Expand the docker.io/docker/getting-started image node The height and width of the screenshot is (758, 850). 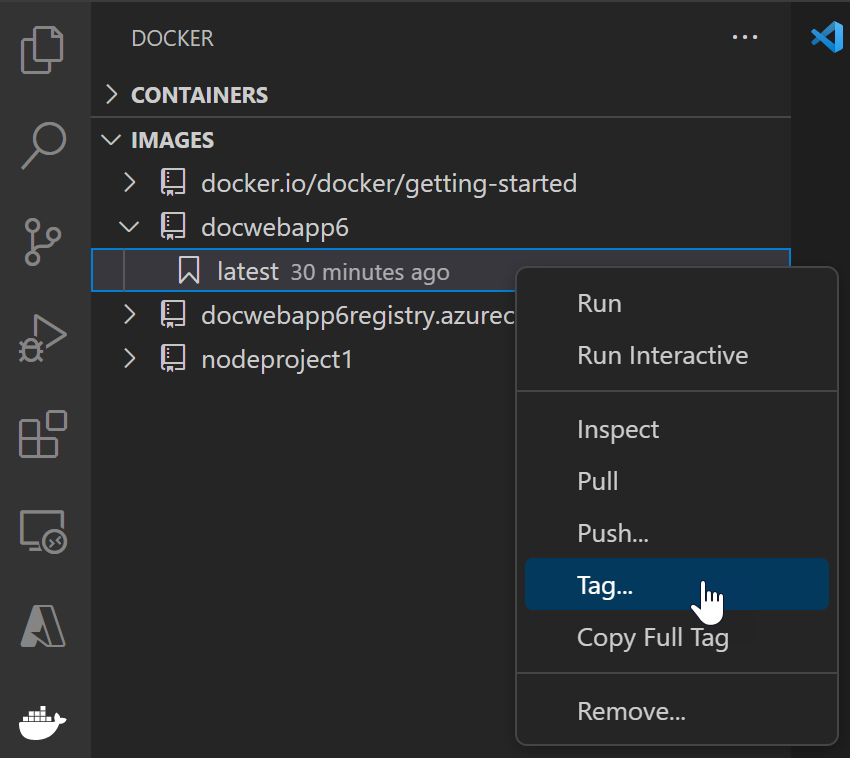tap(130, 183)
